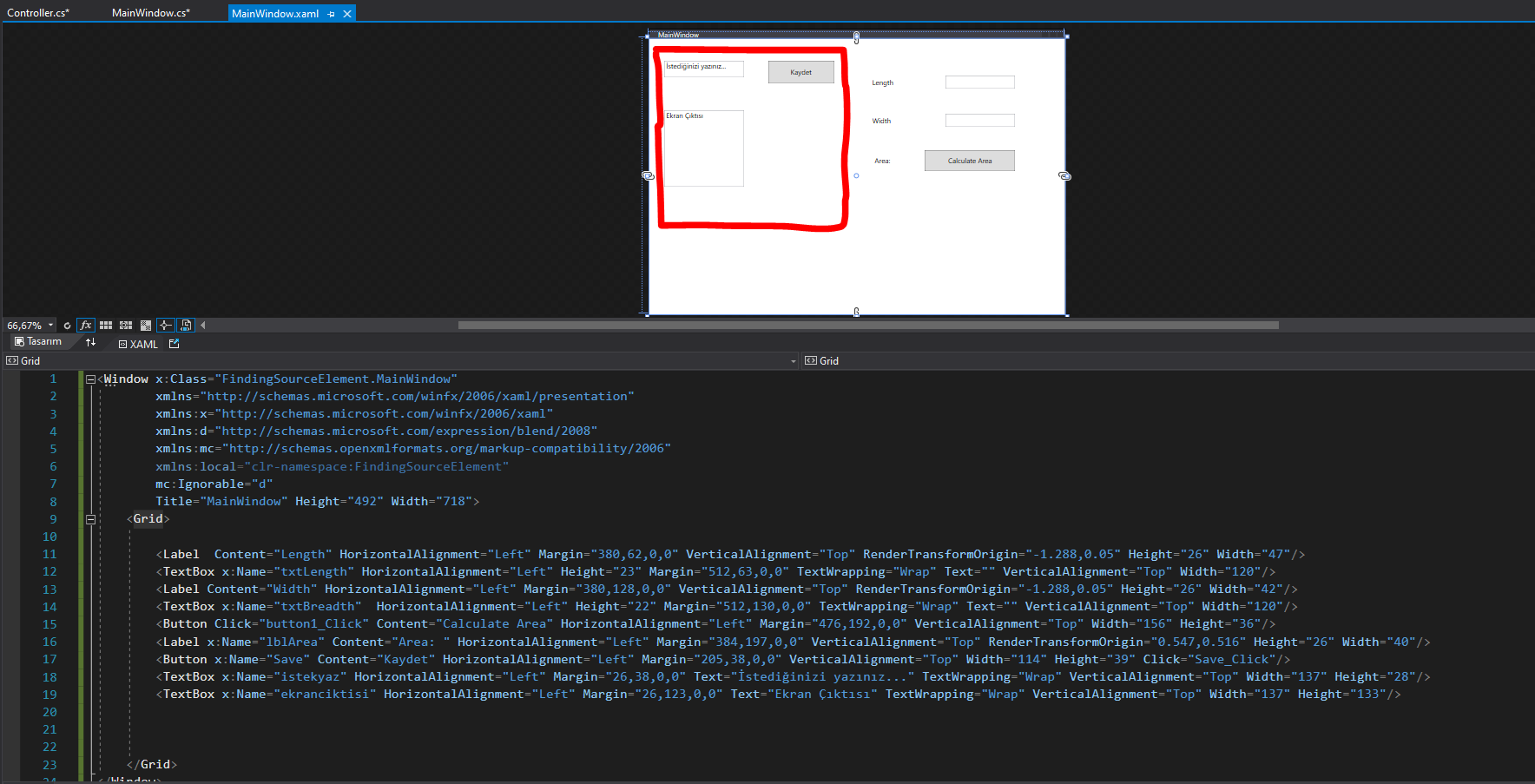Select the show grid icon in designer toolbar
This screenshot has height=784, width=1535.
106,325
